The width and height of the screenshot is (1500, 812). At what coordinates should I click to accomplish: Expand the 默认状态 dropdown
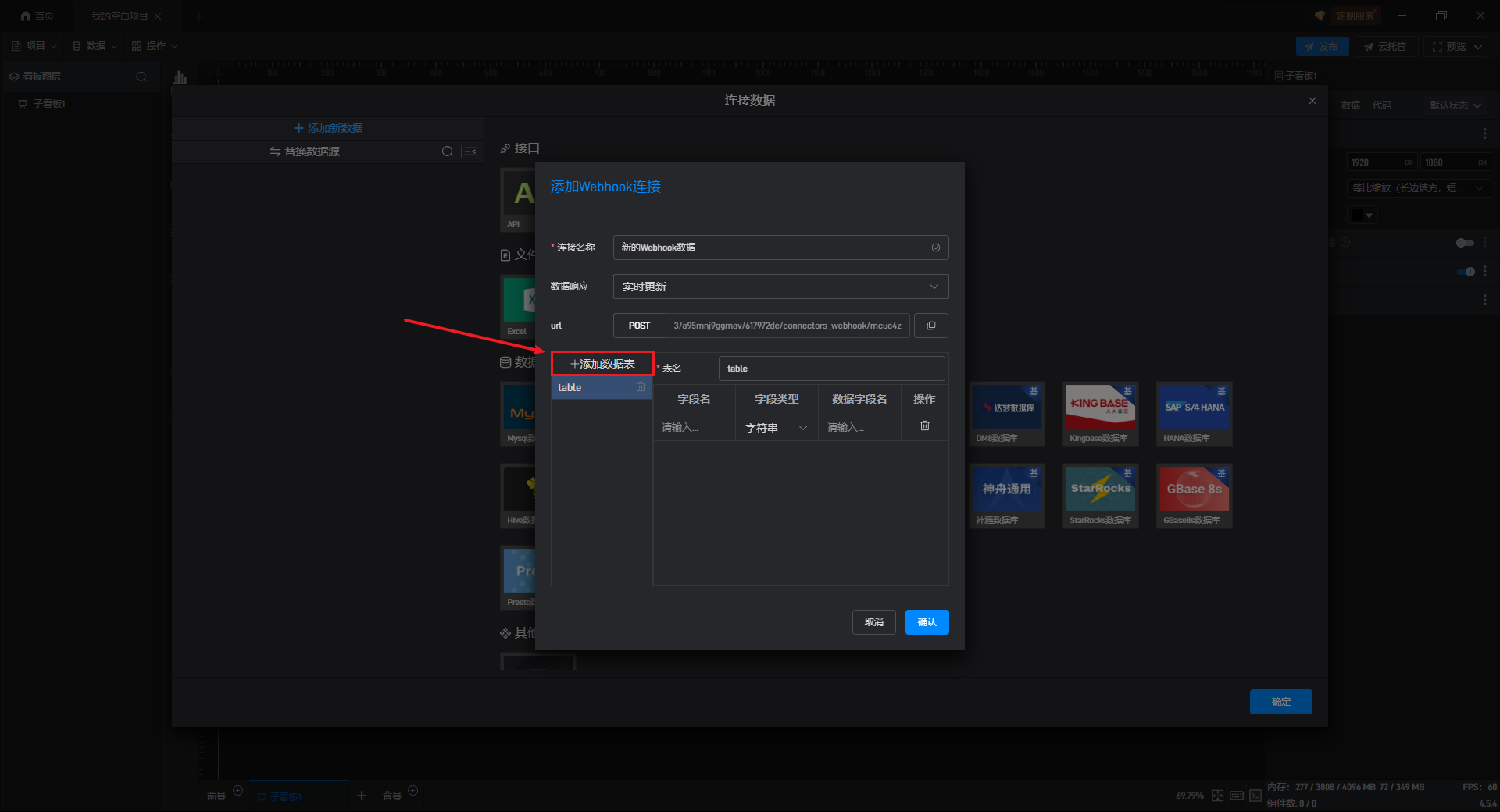click(1455, 105)
